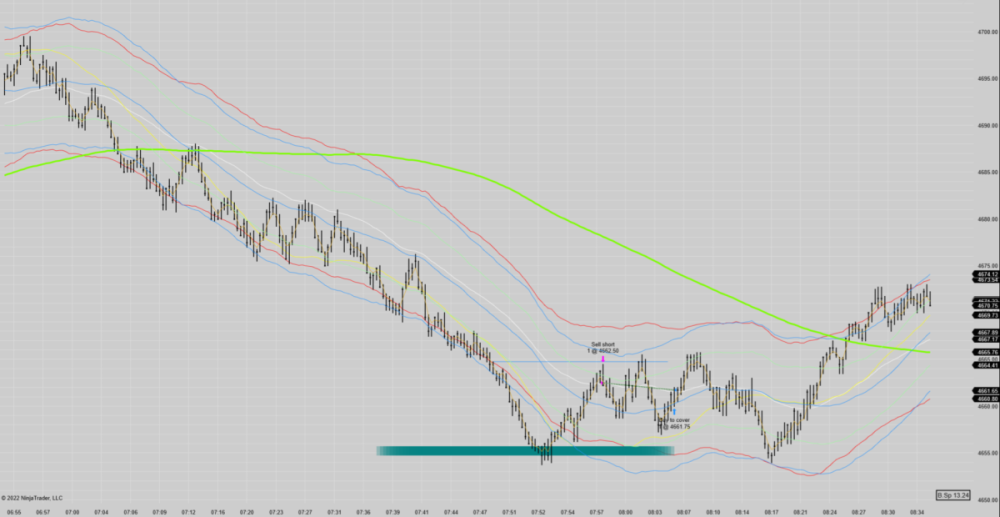Click the 4700.00 price axis label
Image resolution: width=1000 pixels, height=517 pixels.
click(x=985, y=32)
